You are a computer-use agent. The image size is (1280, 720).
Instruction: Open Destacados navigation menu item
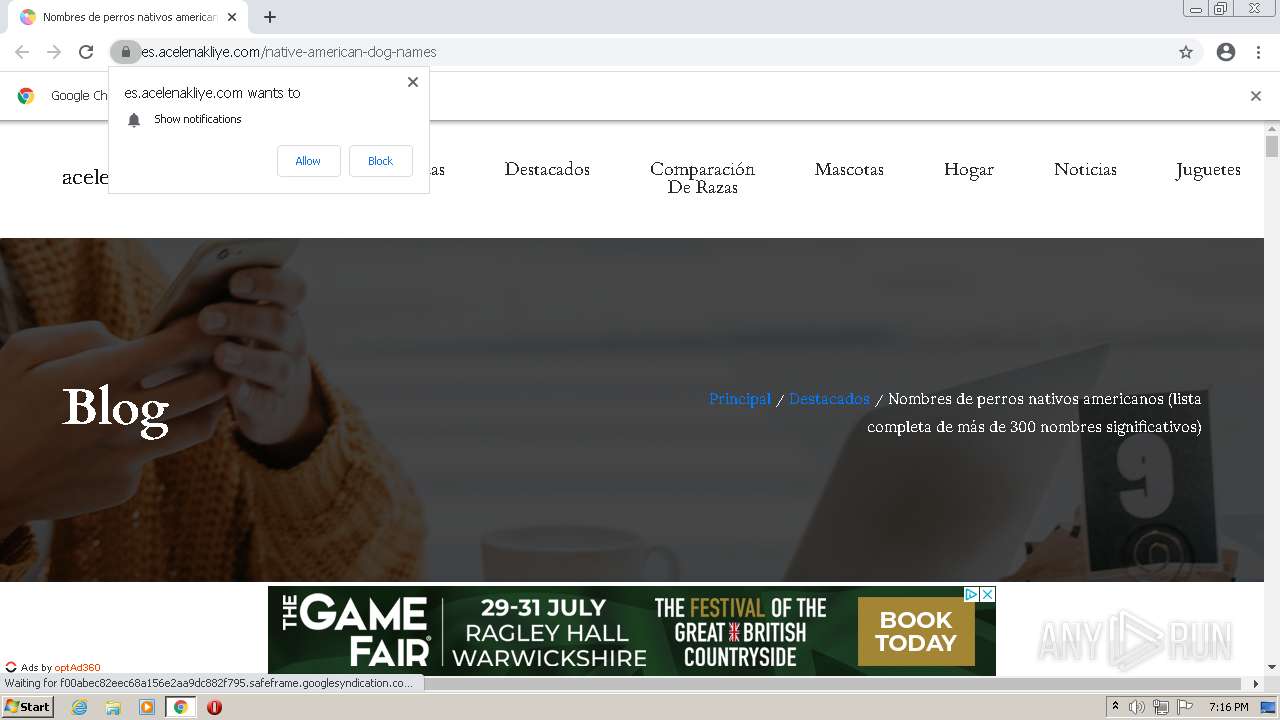click(x=547, y=169)
